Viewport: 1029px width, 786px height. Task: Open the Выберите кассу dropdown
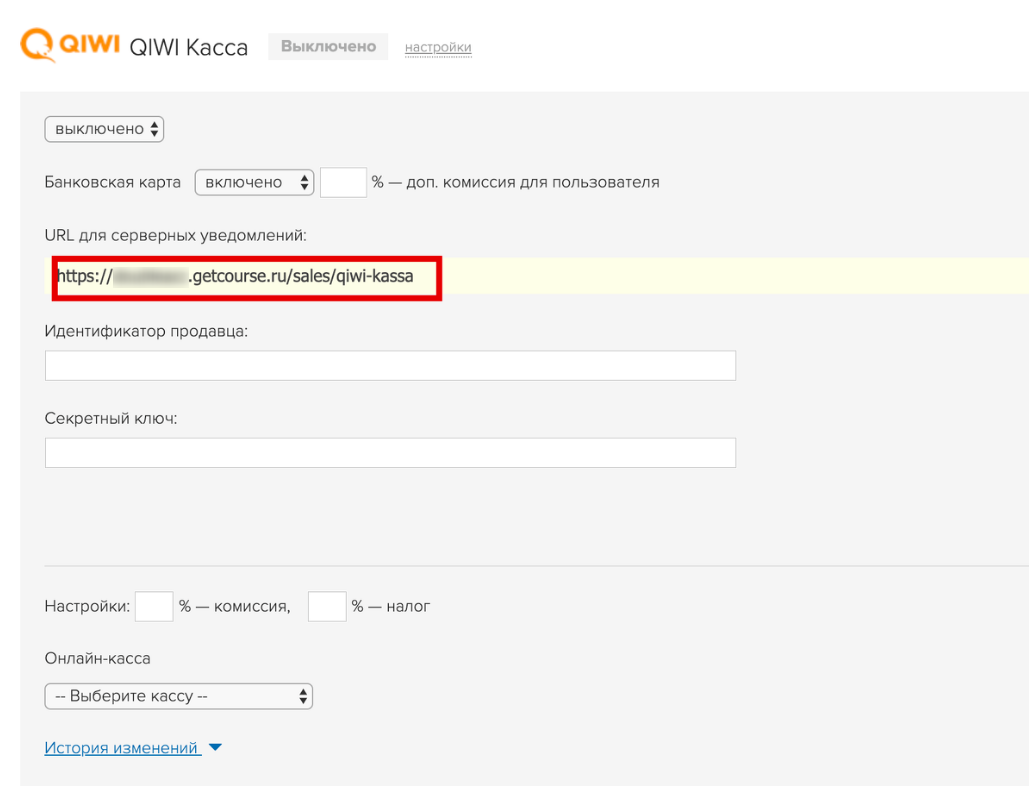click(x=178, y=696)
